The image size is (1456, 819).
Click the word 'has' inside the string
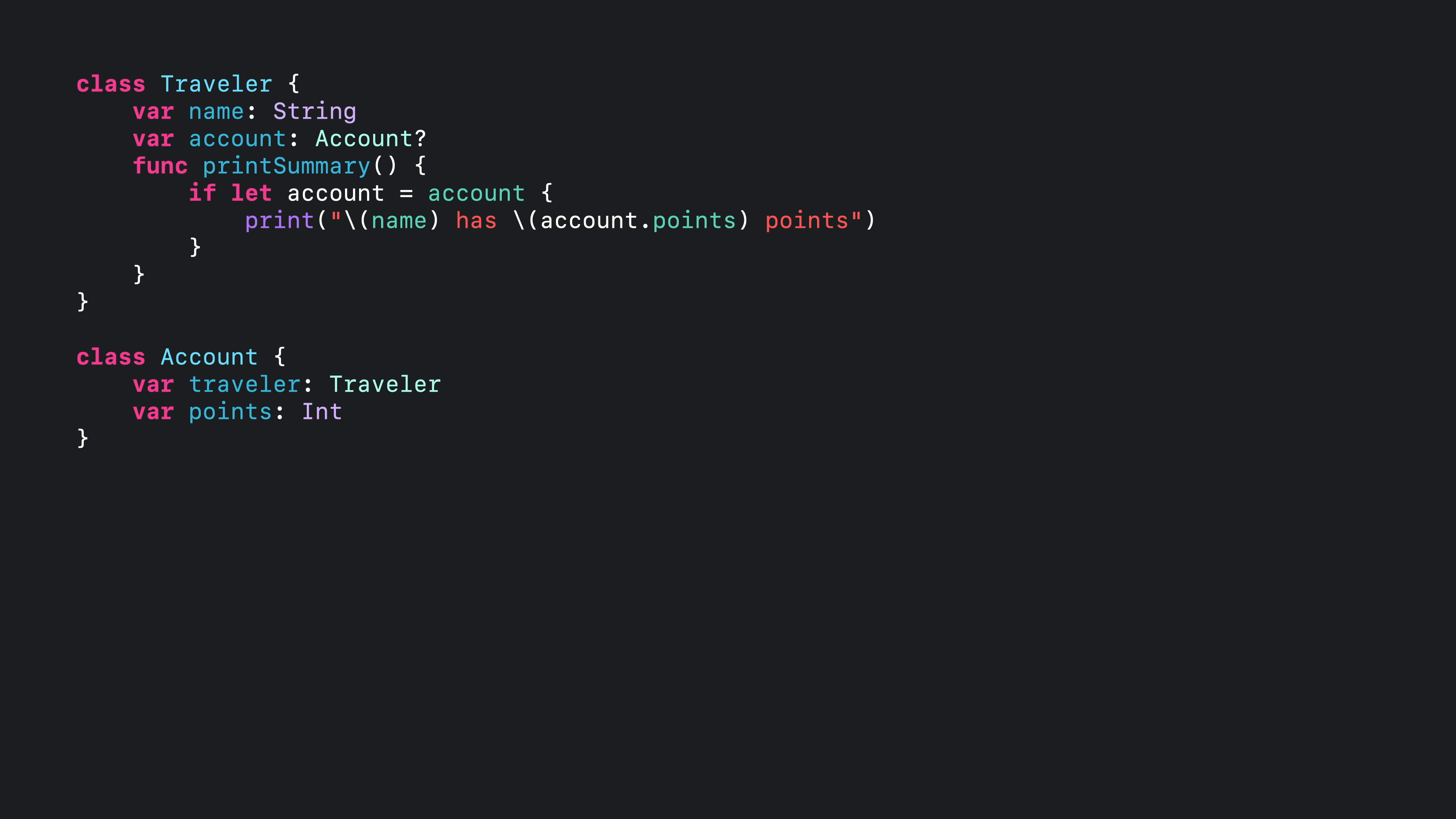click(477, 220)
